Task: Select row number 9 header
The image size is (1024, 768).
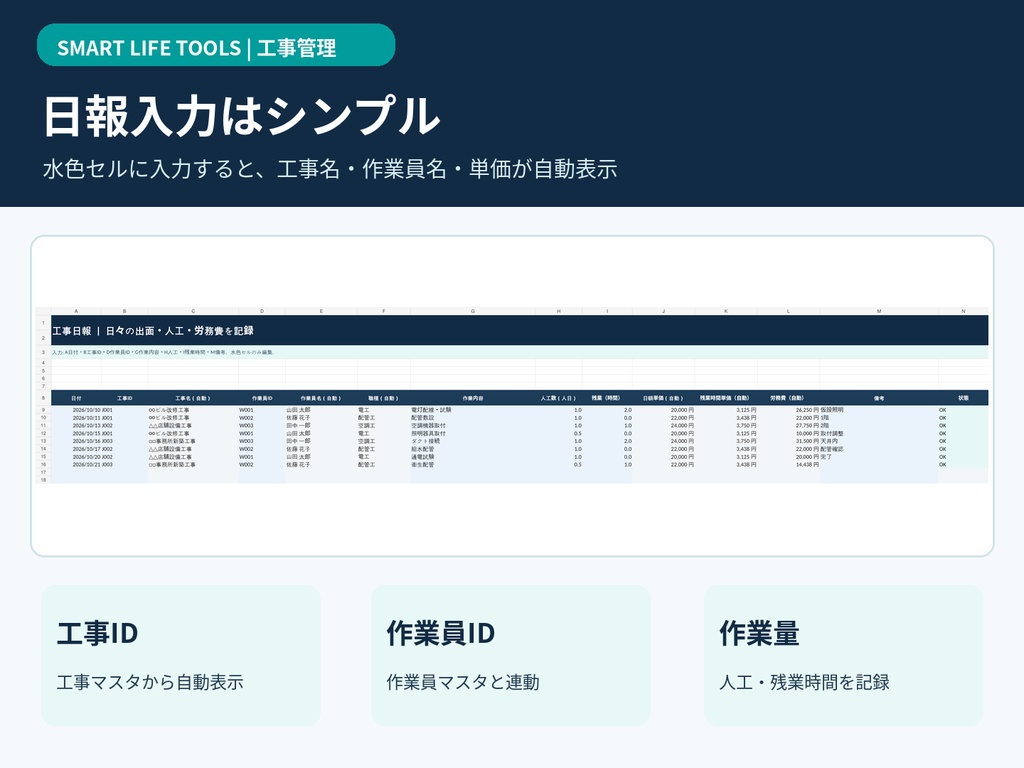Action: click(43, 410)
